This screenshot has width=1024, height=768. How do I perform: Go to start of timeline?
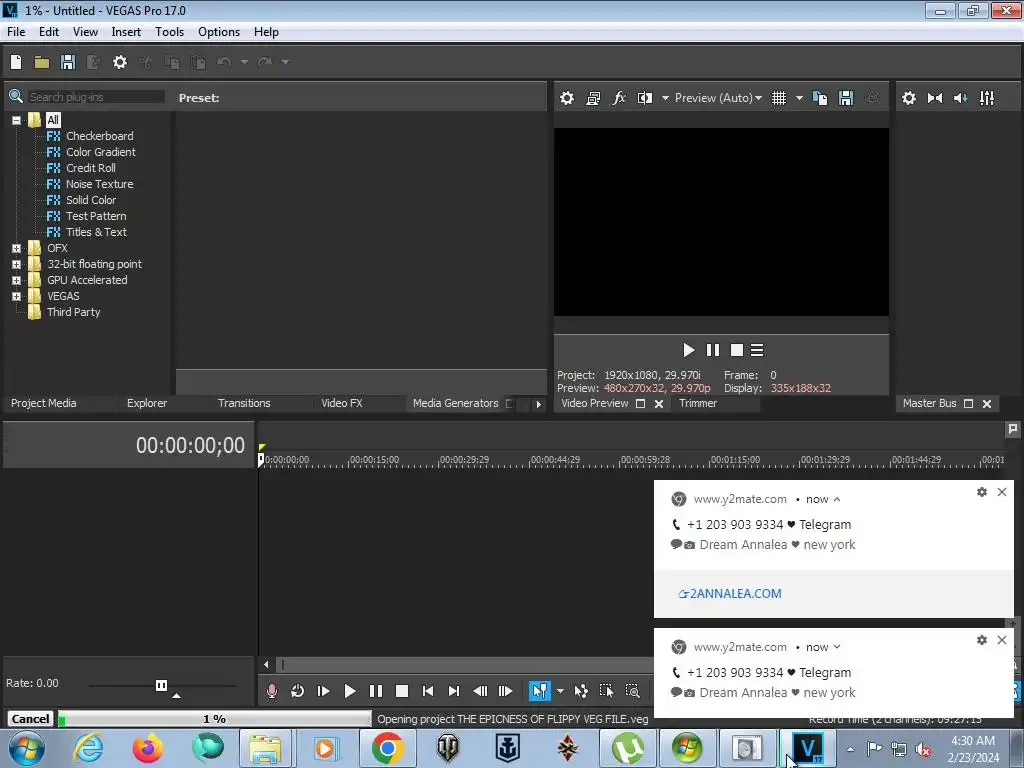[x=428, y=691]
